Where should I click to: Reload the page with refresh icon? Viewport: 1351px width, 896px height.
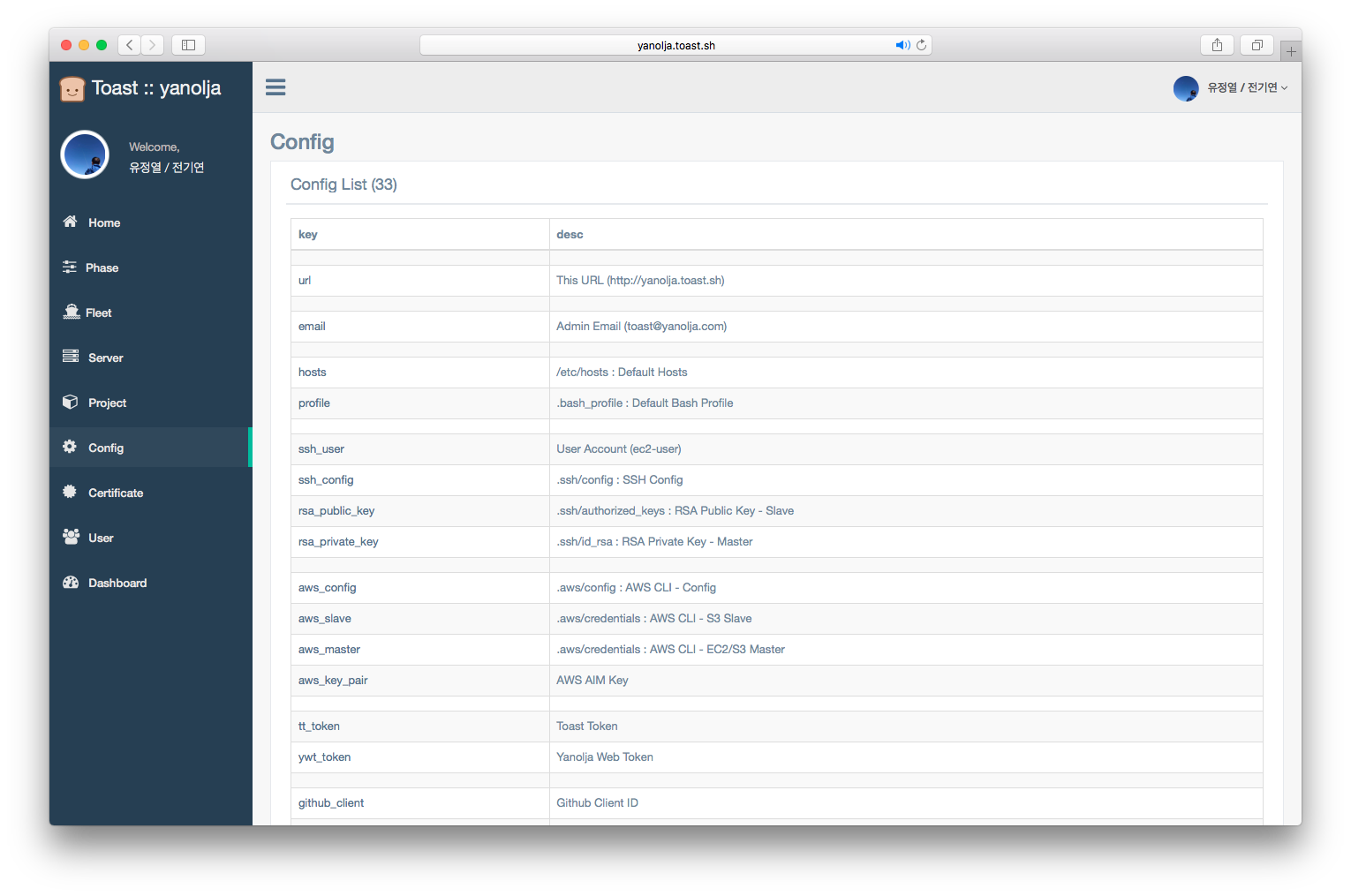pos(922,45)
